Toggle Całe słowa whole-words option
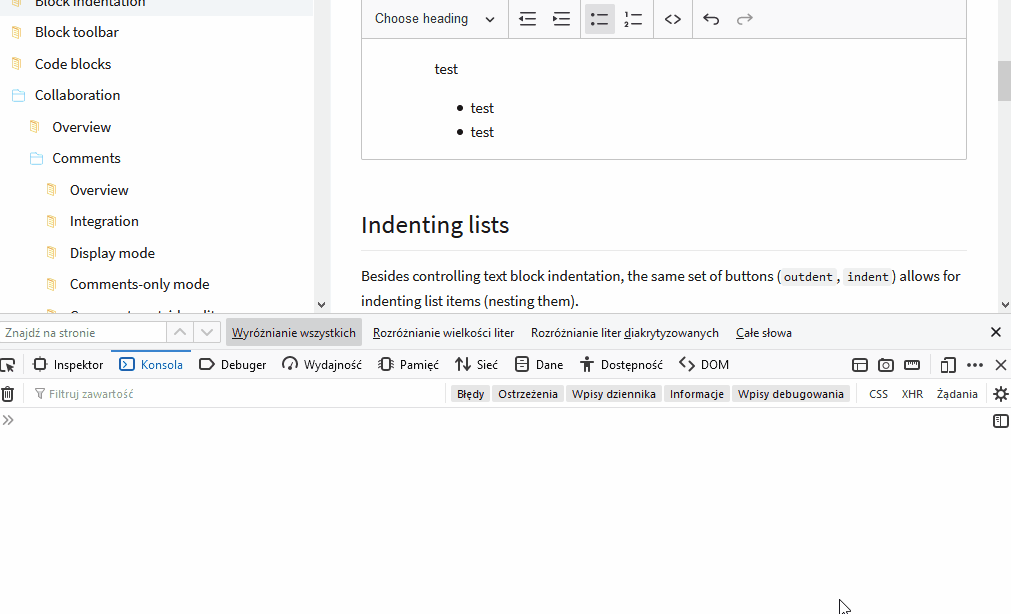This screenshot has width=1011, height=614. point(764,333)
